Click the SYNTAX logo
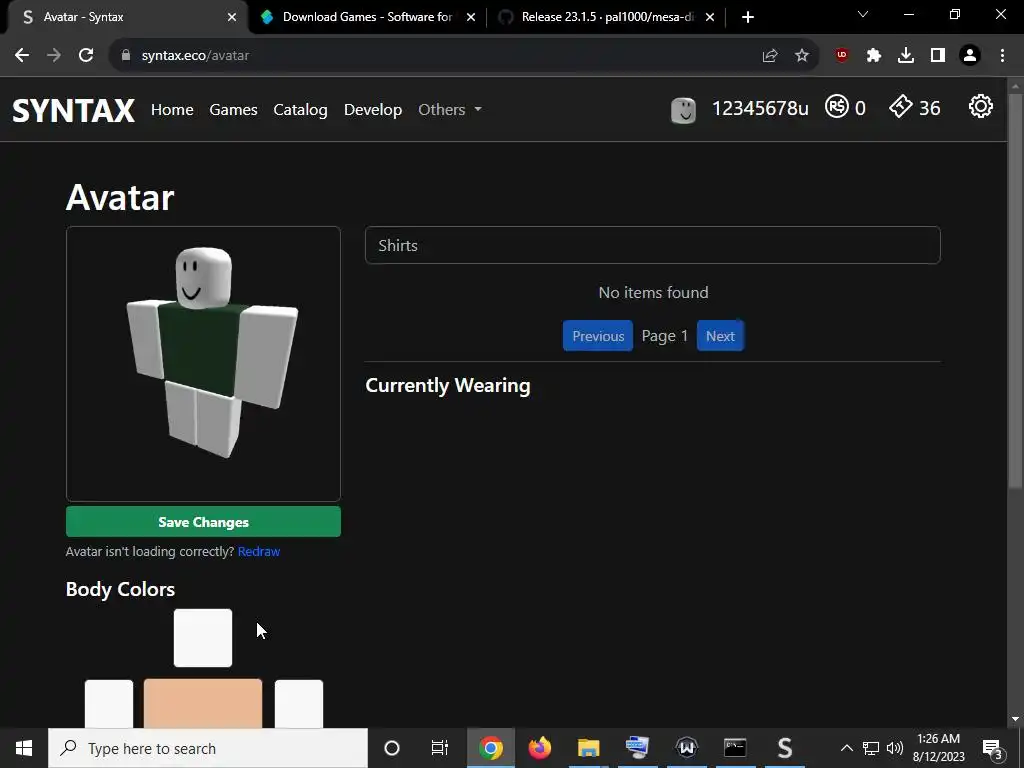Image resolution: width=1024 pixels, height=768 pixels. [73, 110]
